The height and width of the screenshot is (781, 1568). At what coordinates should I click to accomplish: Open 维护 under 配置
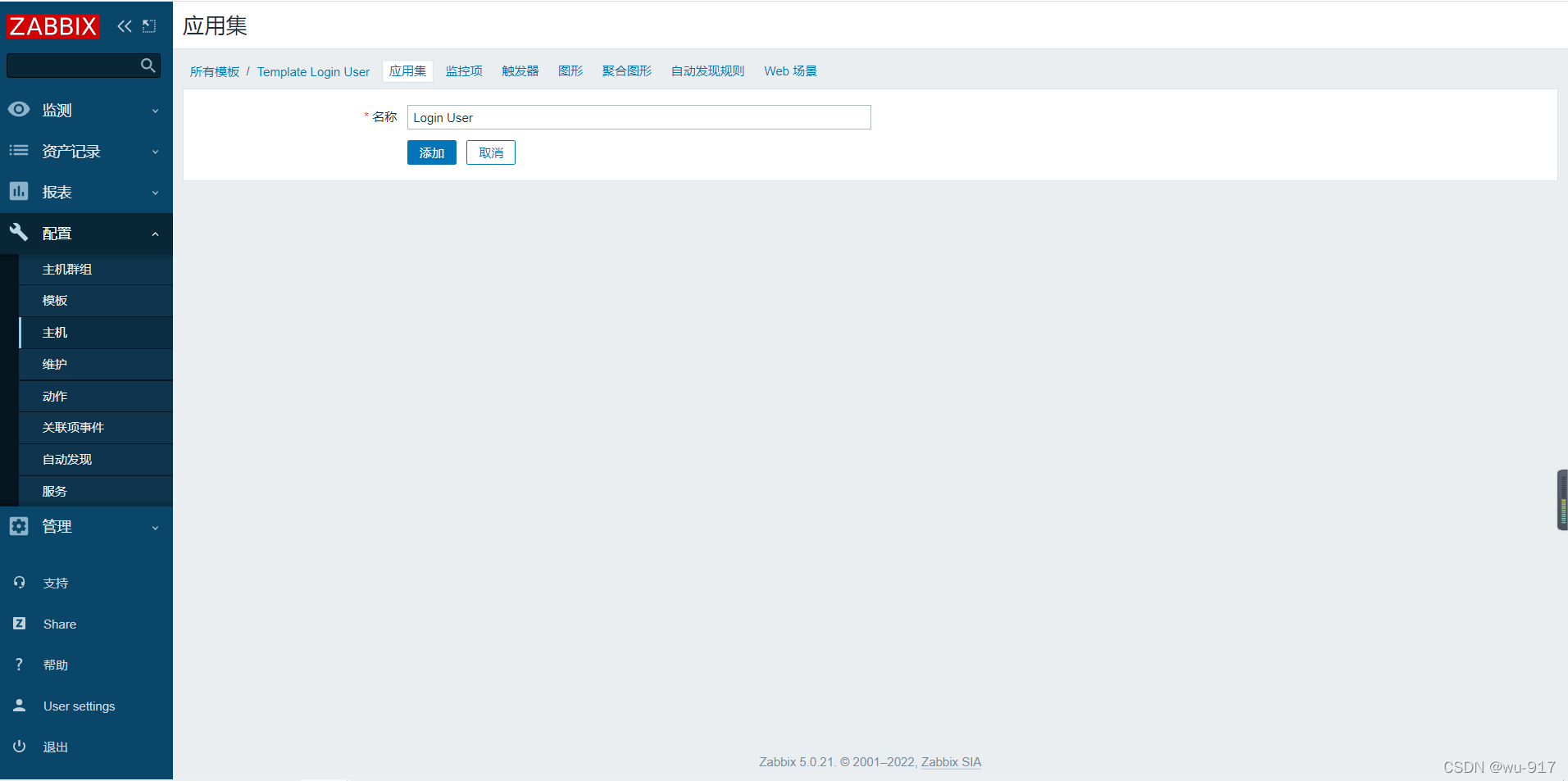click(96, 365)
